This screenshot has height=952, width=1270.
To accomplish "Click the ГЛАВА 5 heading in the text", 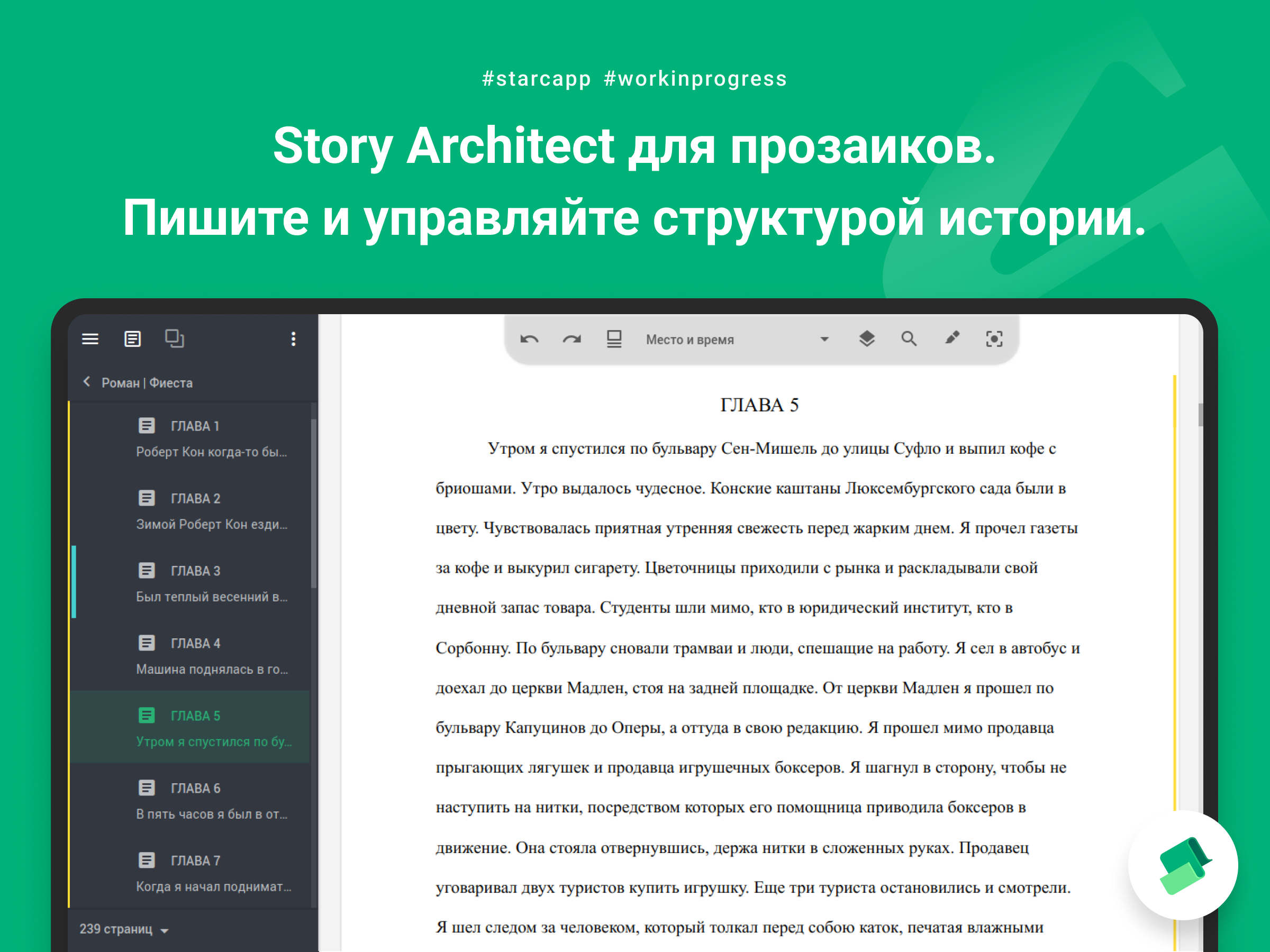I will [759, 405].
